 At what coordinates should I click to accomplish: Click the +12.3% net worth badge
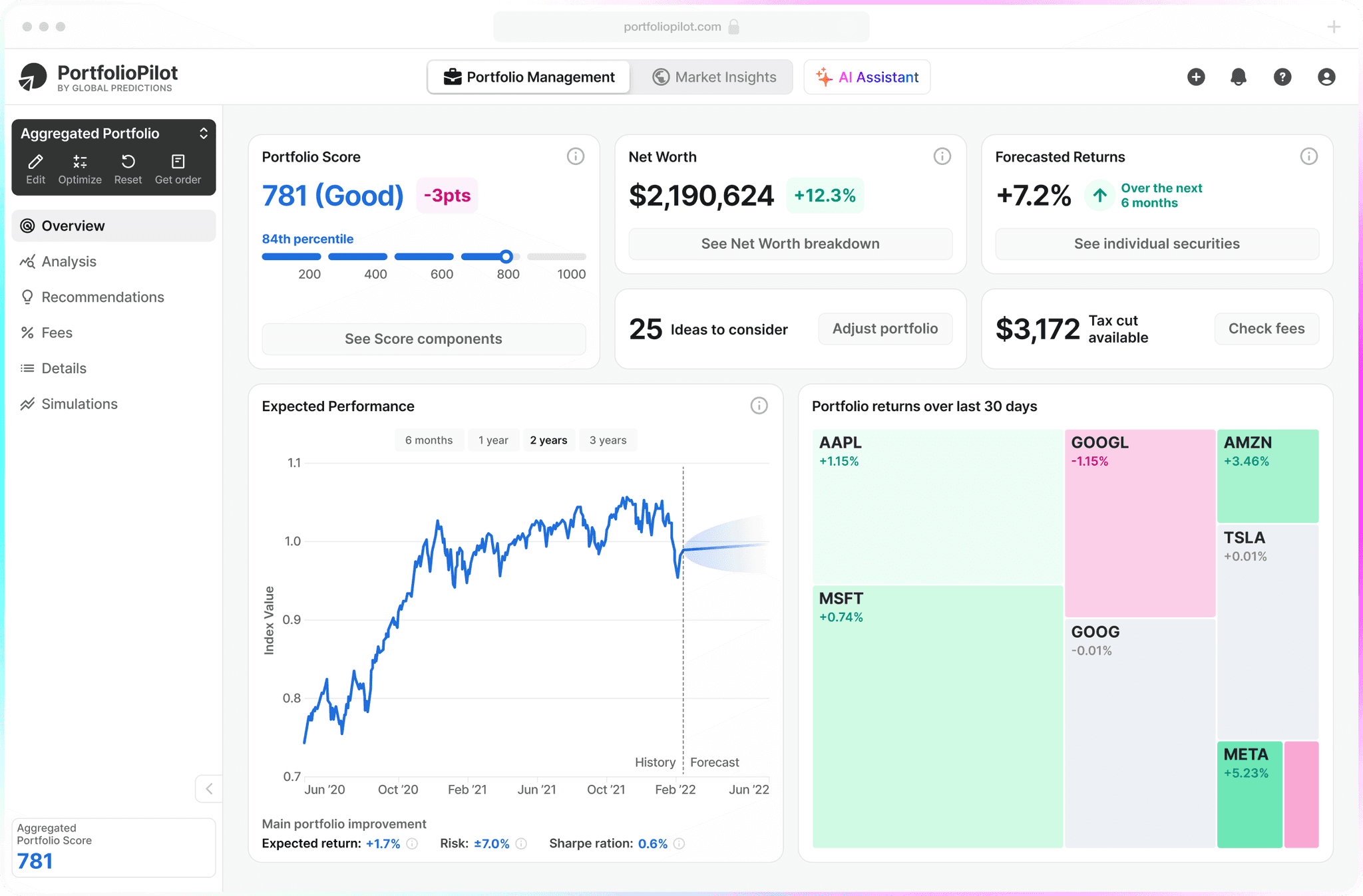pyautogui.click(x=825, y=196)
